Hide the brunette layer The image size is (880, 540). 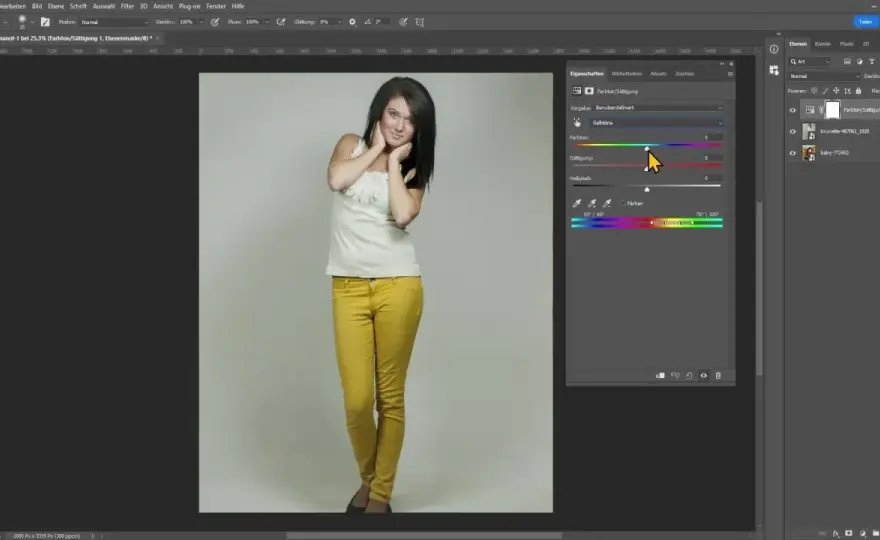coord(792,131)
